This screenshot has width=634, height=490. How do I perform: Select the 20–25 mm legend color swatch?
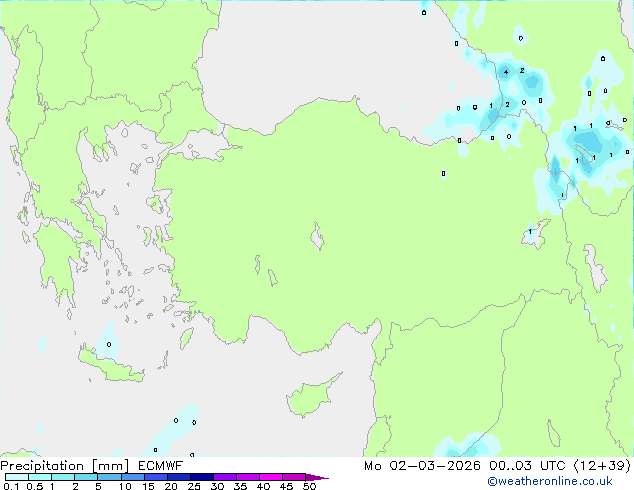tap(179, 477)
